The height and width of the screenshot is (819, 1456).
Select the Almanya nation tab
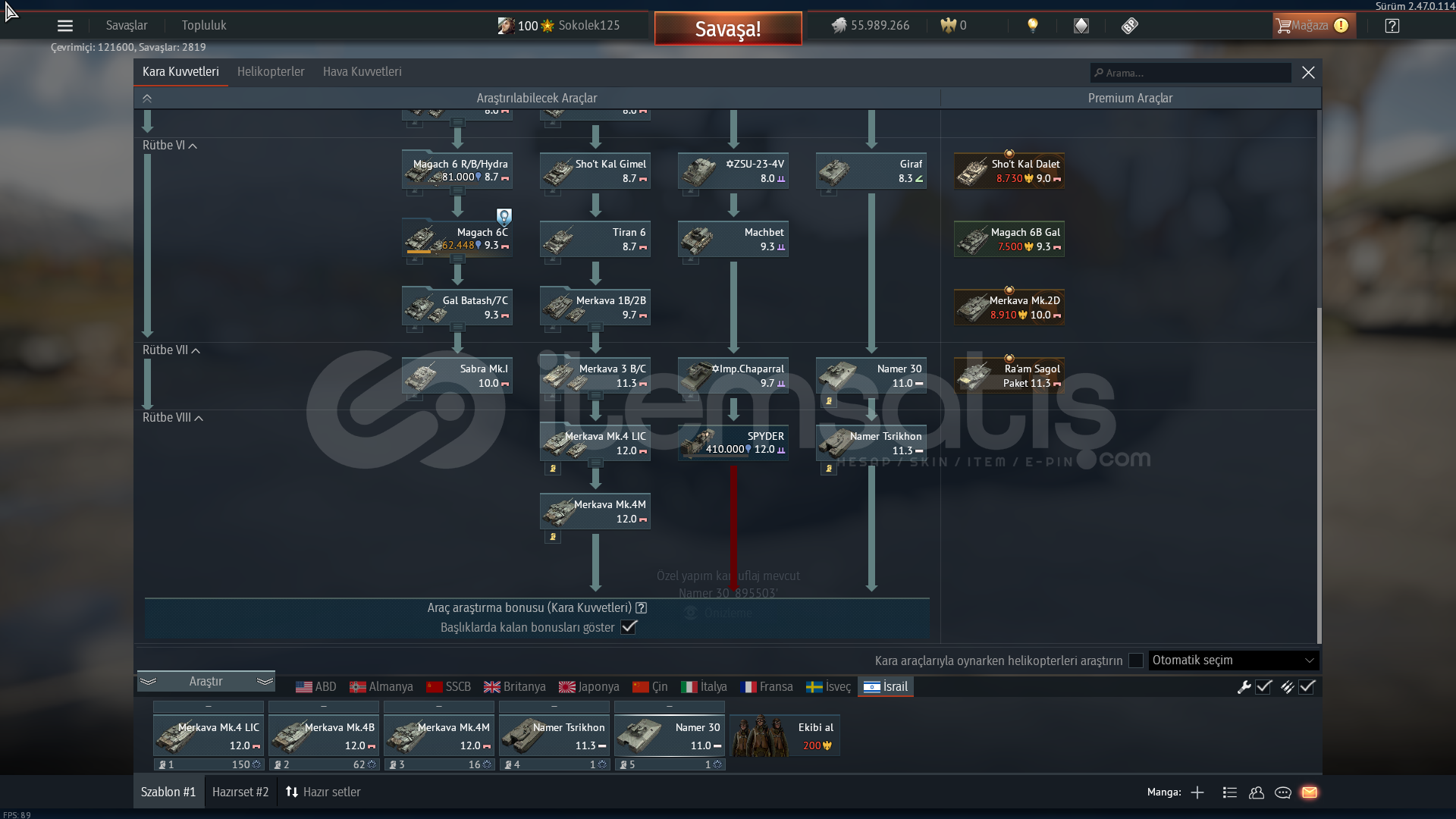coord(381,687)
